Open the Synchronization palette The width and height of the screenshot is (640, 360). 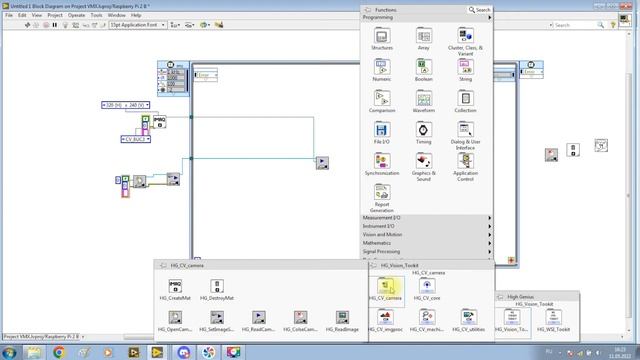[382, 161]
